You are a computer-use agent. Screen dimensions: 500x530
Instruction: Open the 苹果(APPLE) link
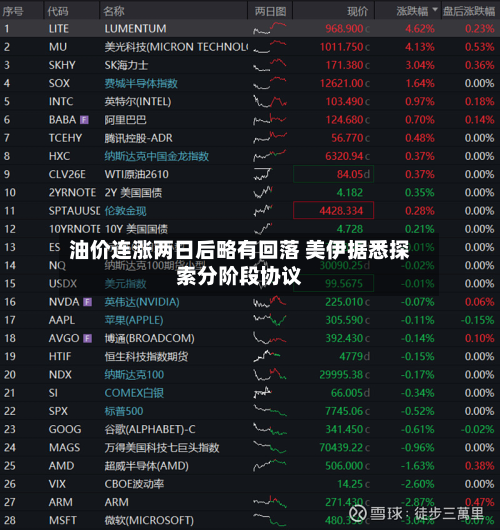click(x=134, y=320)
